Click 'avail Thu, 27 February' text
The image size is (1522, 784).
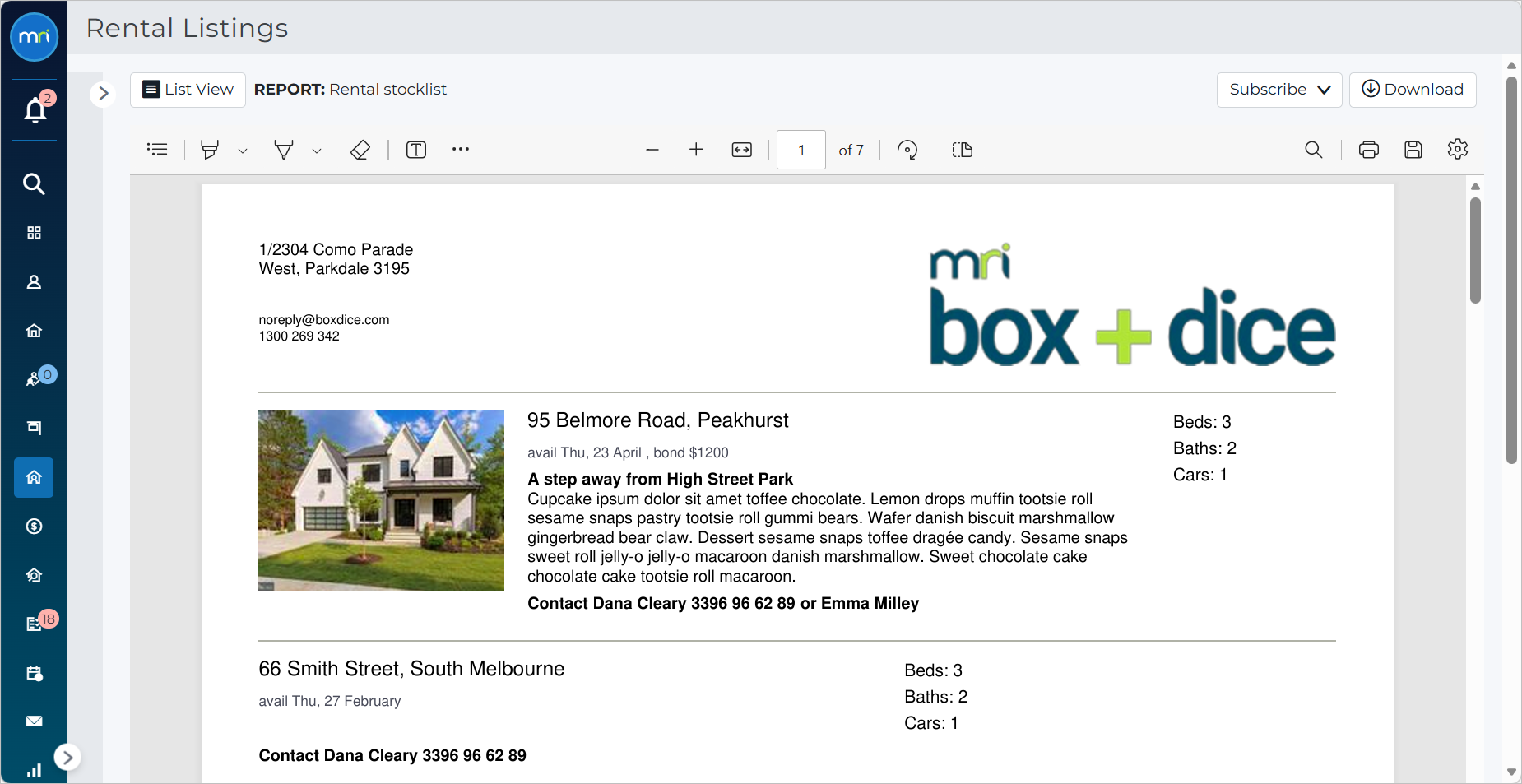point(329,701)
